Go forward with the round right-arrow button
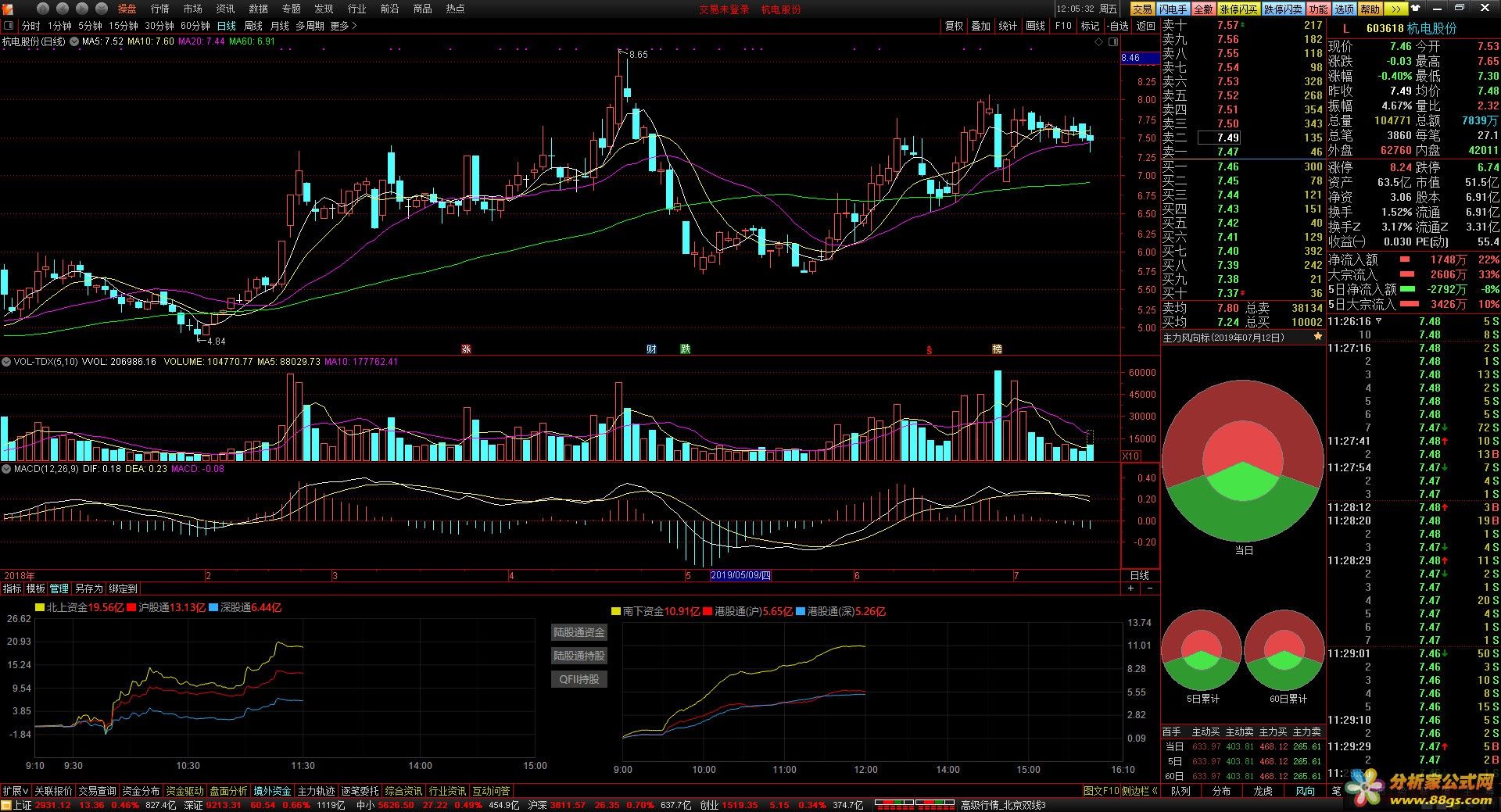1501x812 pixels. coord(82,9)
